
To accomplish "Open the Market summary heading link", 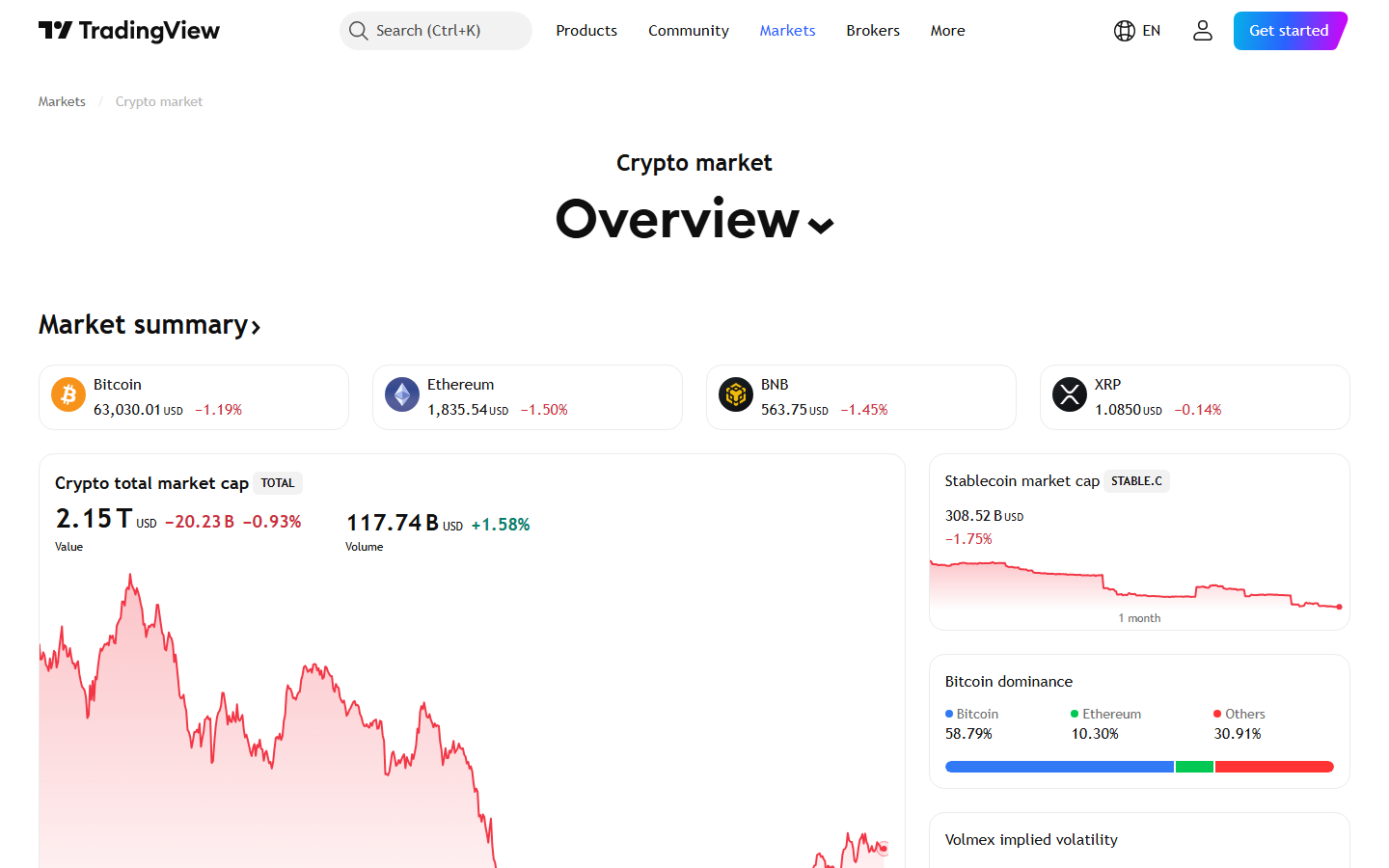I will click(x=150, y=325).
